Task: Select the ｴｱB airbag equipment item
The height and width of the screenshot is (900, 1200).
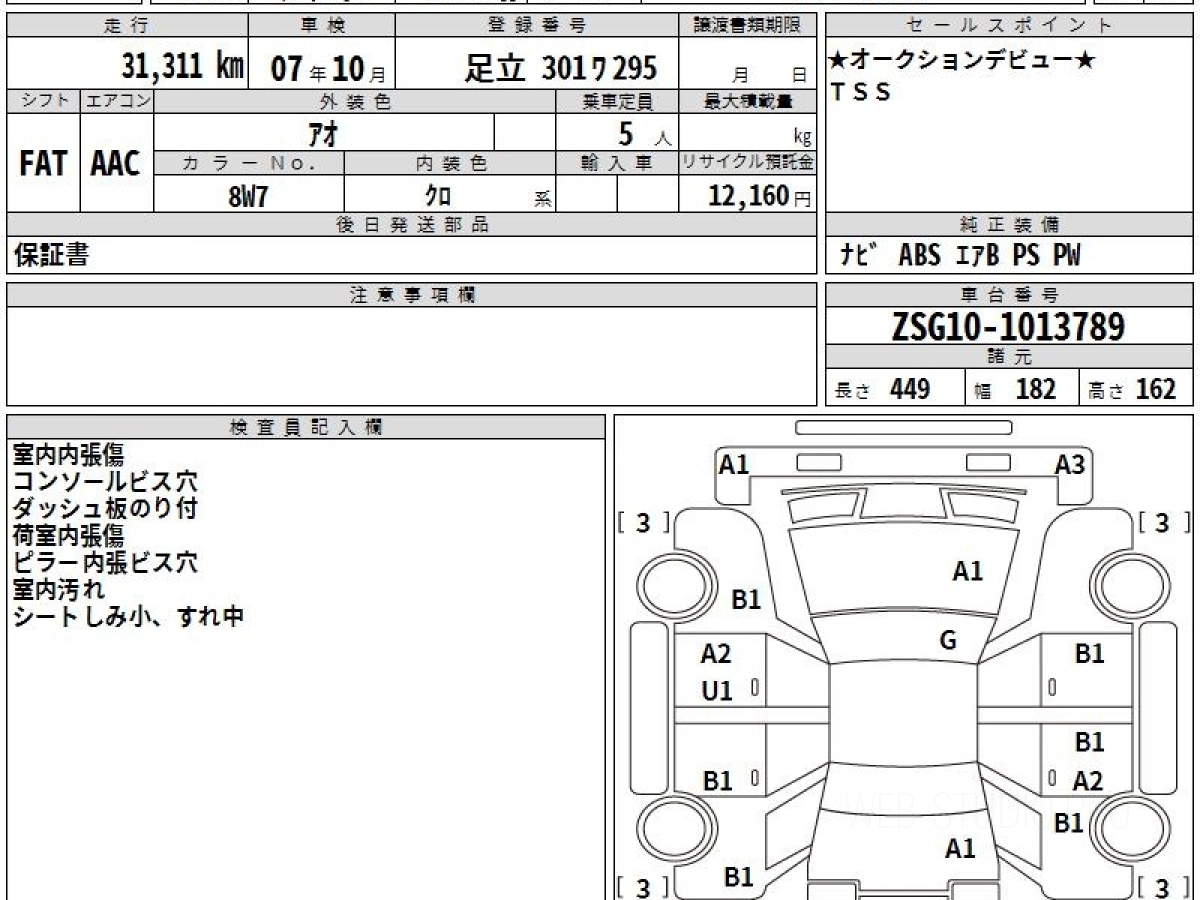Action: [977, 256]
